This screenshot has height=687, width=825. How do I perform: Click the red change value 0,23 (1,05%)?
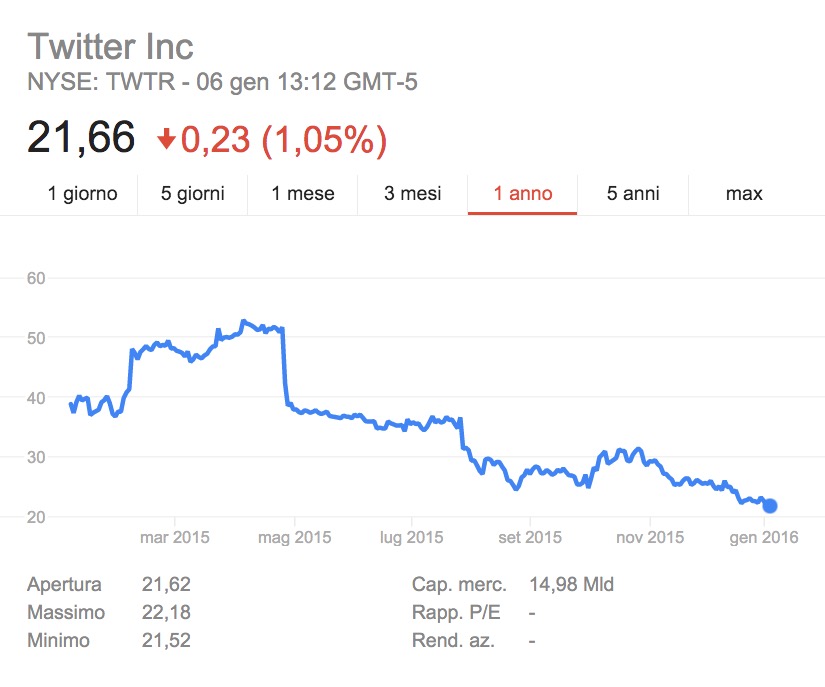point(284,139)
